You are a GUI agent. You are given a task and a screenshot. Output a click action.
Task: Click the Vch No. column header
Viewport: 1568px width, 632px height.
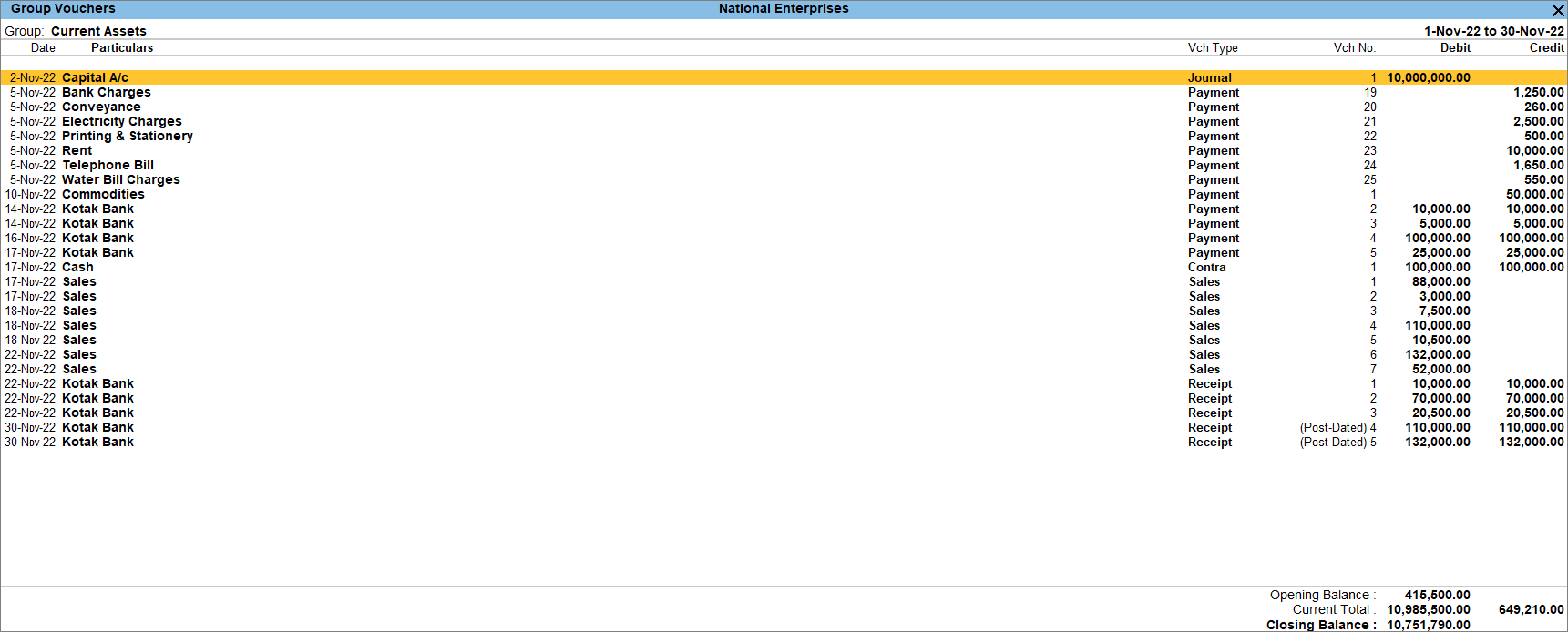(x=1355, y=48)
